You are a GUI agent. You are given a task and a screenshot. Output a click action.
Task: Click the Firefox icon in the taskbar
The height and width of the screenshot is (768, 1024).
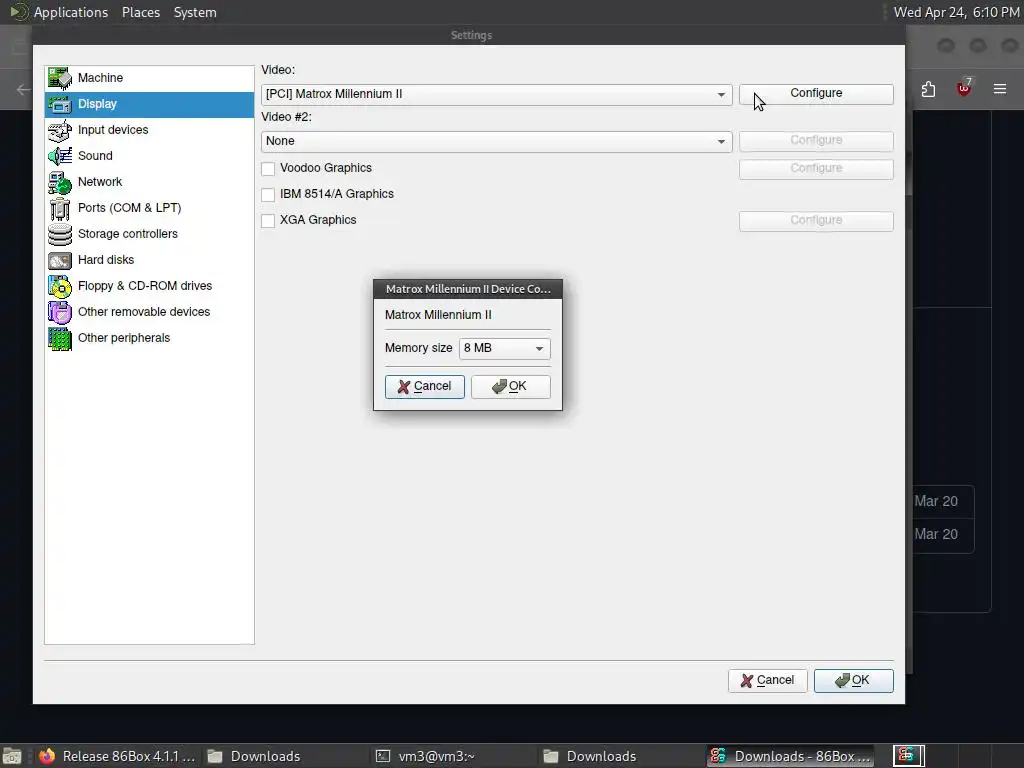pos(47,756)
